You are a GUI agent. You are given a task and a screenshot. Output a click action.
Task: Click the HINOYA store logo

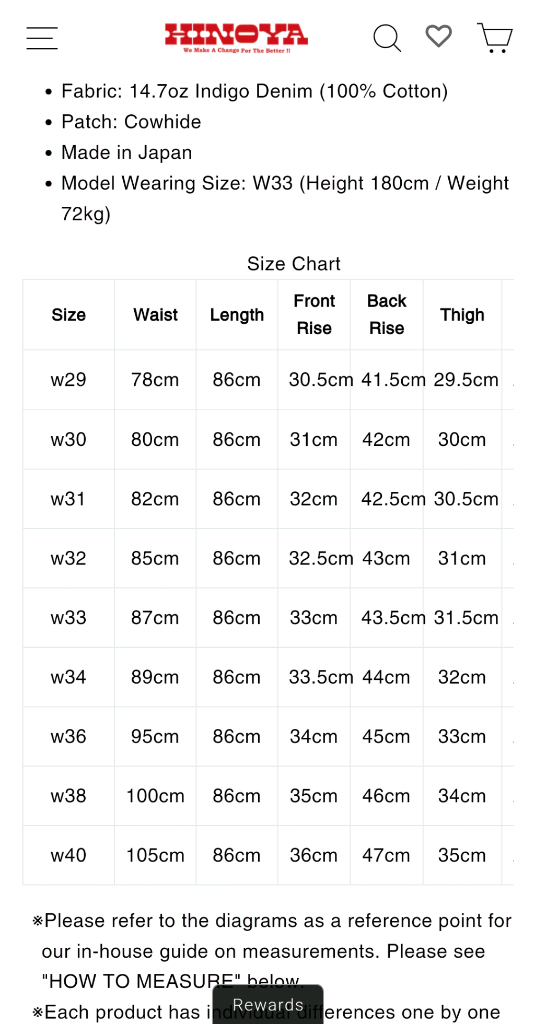236,38
